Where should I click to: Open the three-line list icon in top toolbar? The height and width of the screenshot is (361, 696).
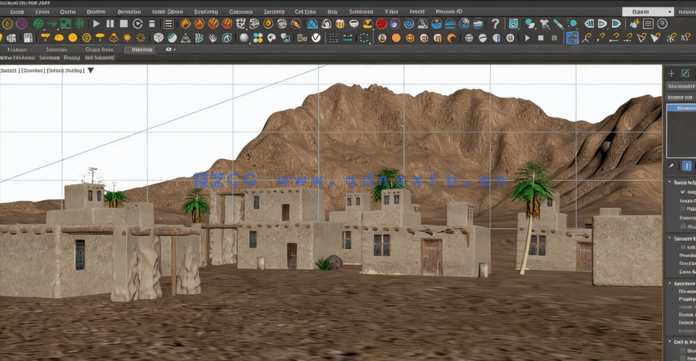point(168,24)
